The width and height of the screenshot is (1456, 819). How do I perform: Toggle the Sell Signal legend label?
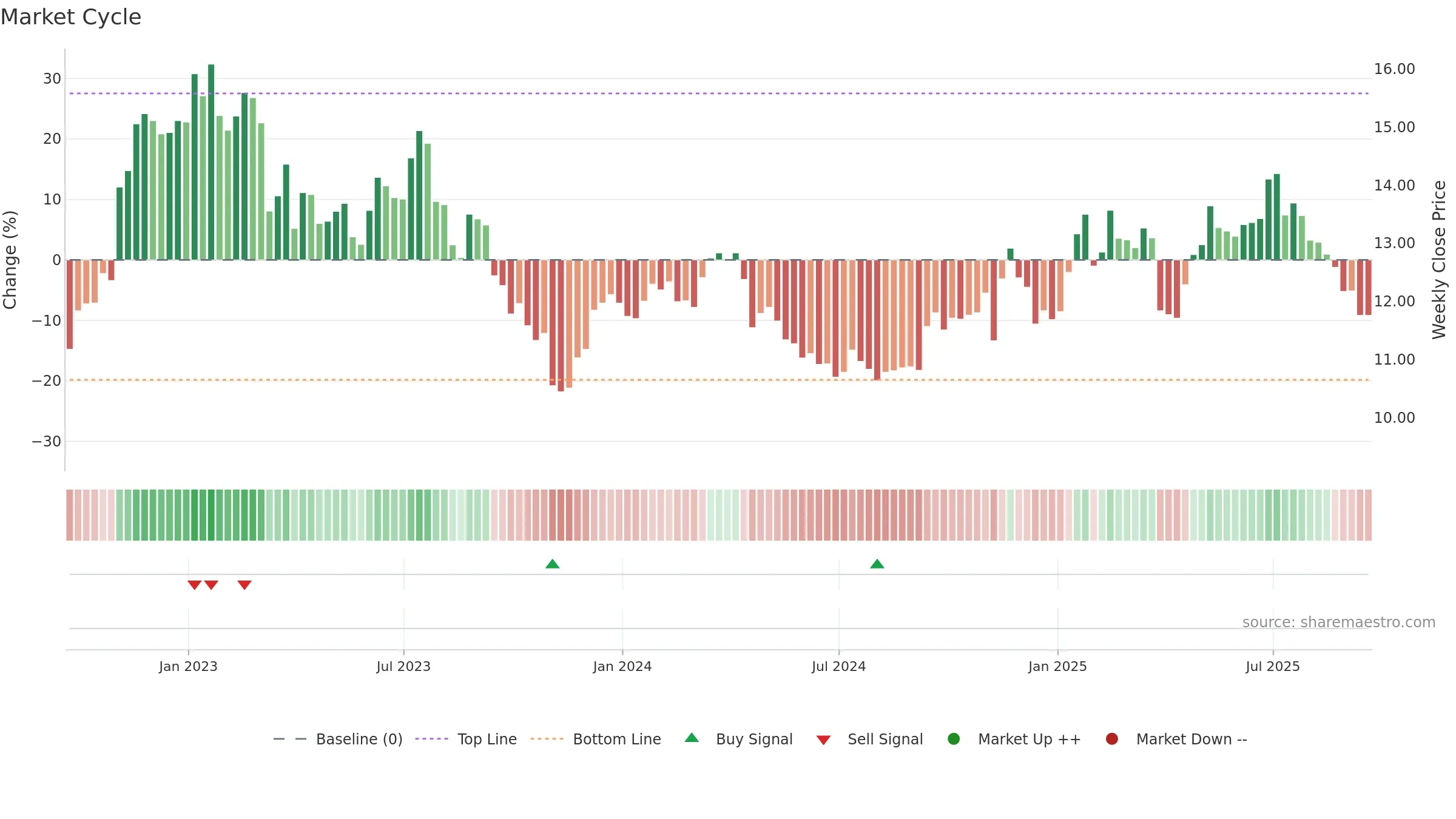coord(885,739)
